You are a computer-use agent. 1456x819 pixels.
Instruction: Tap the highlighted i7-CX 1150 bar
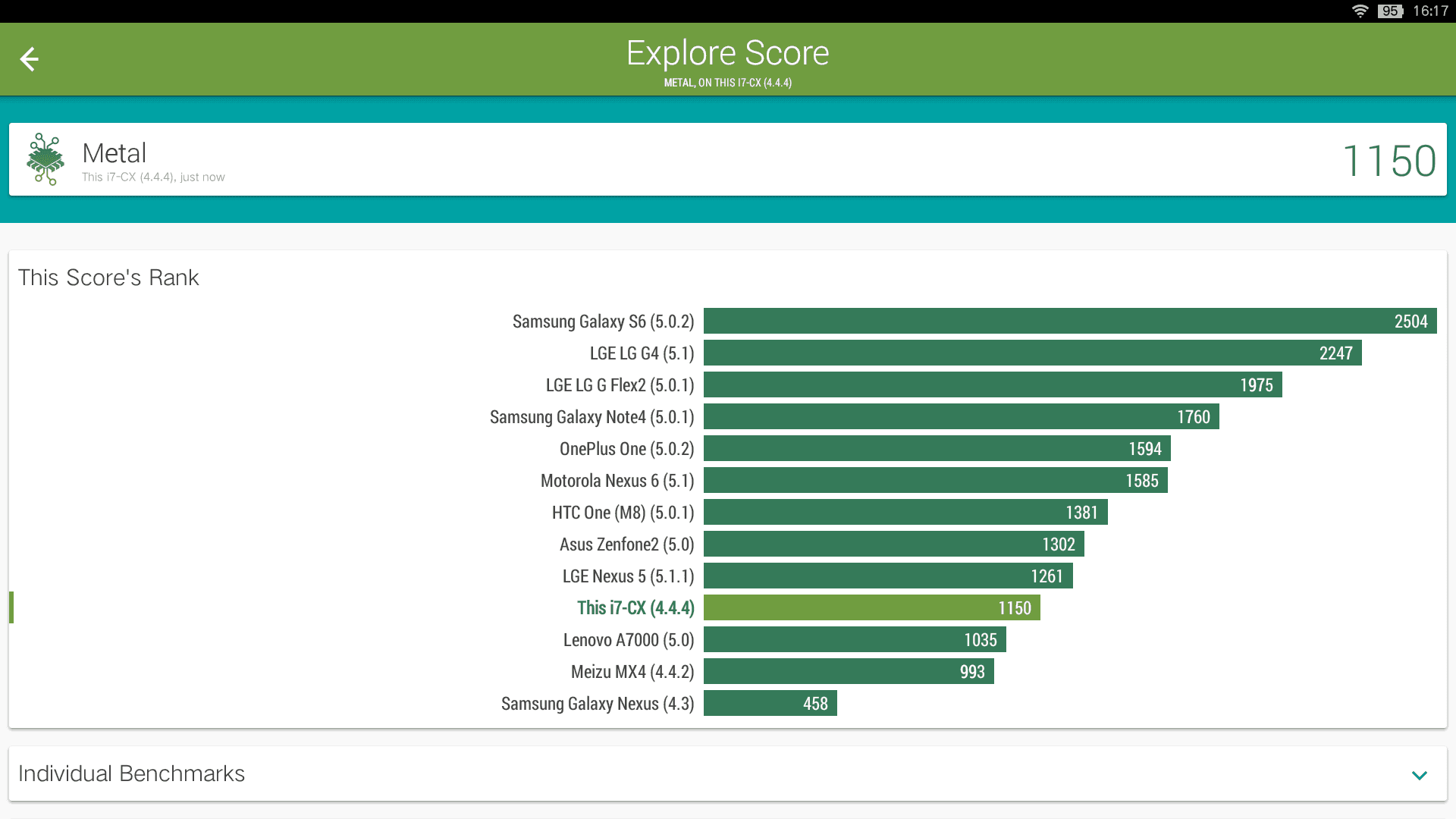pyautogui.click(x=872, y=607)
